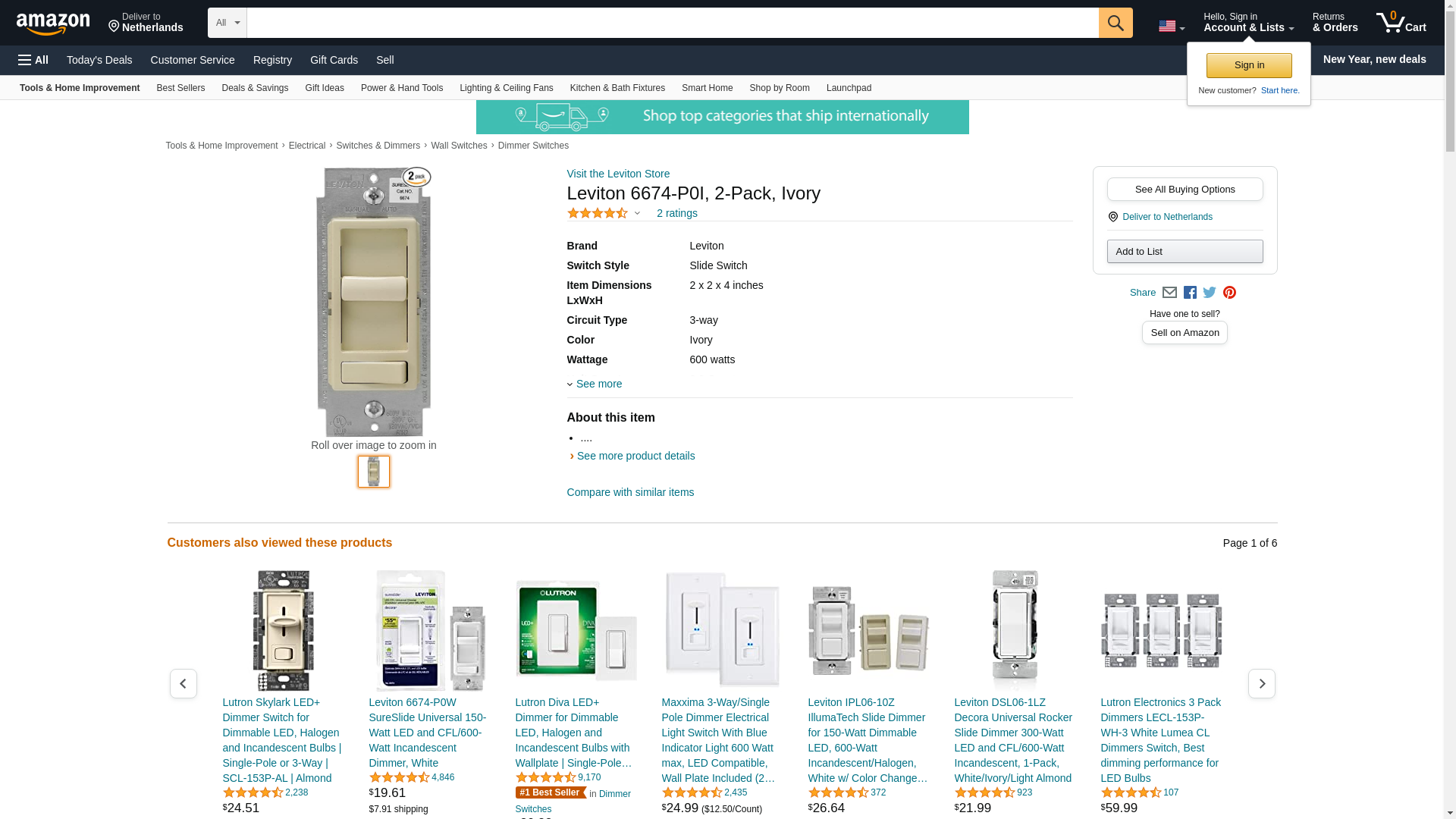Click the Amazon logo
The image size is (1456, 819).
point(53,24)
